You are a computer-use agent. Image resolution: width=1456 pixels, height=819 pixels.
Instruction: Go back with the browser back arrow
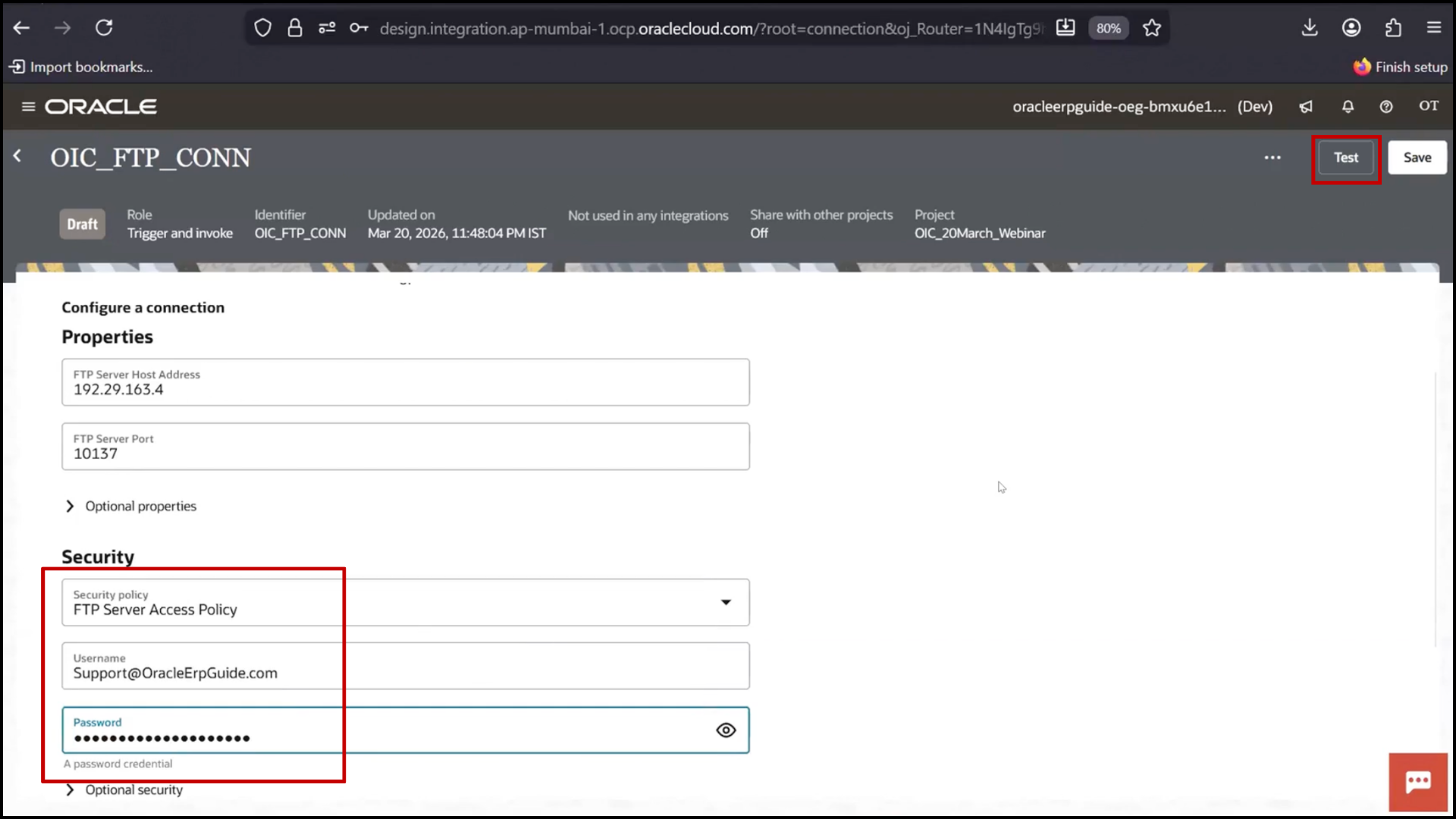(21, 28)
